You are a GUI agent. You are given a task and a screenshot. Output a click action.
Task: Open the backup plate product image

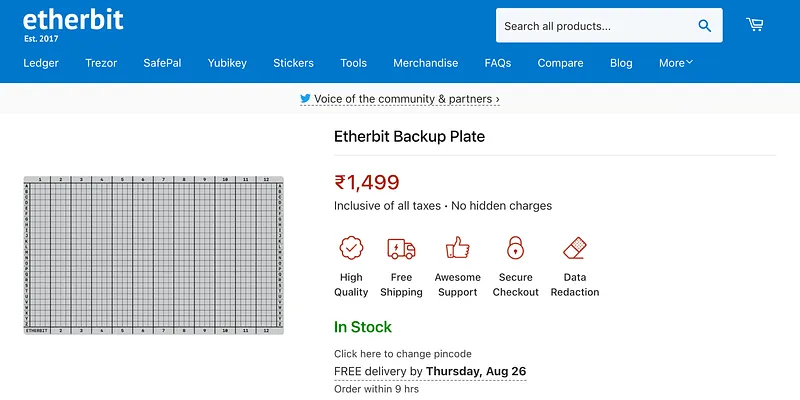[x=154, y=255]
